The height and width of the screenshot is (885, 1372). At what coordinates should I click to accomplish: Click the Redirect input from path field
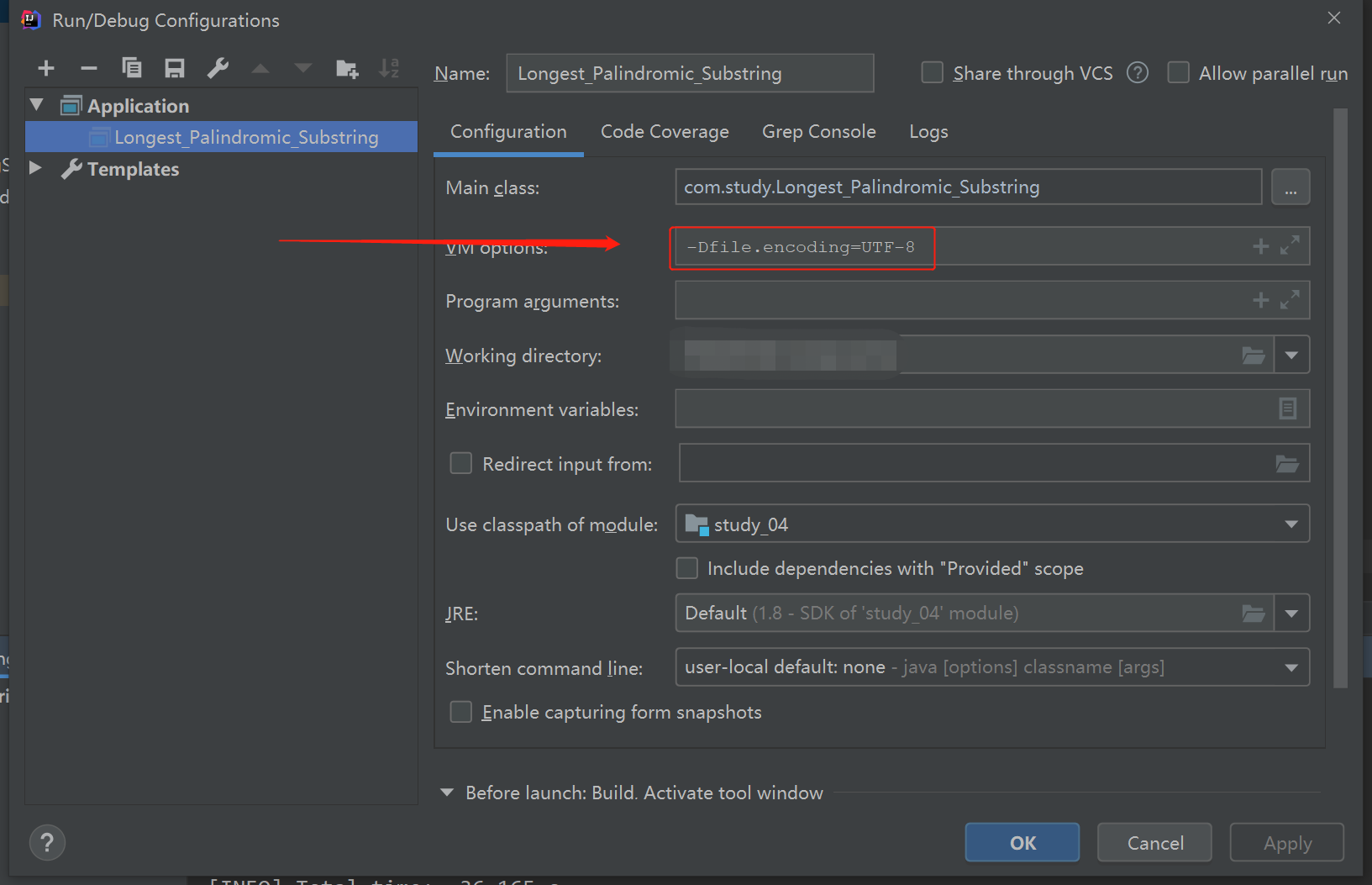click(x=994, y=463)
